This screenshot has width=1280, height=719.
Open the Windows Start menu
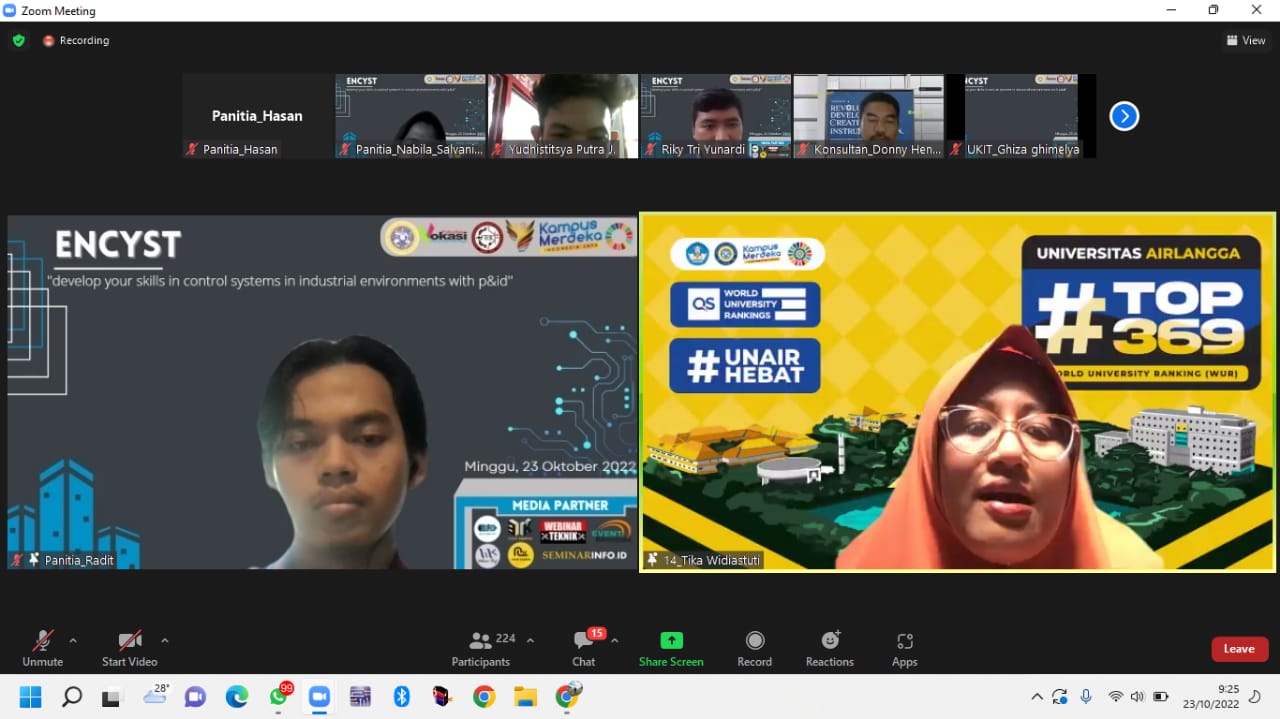[31, 697]
